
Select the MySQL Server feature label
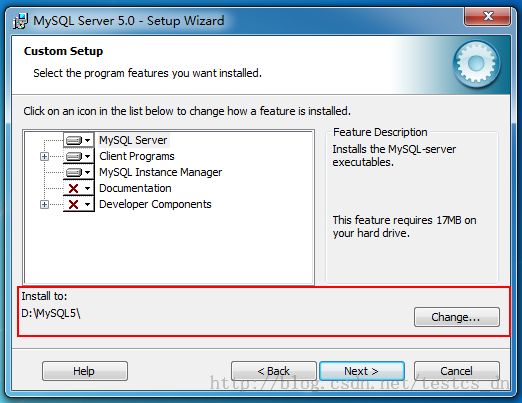133,140
